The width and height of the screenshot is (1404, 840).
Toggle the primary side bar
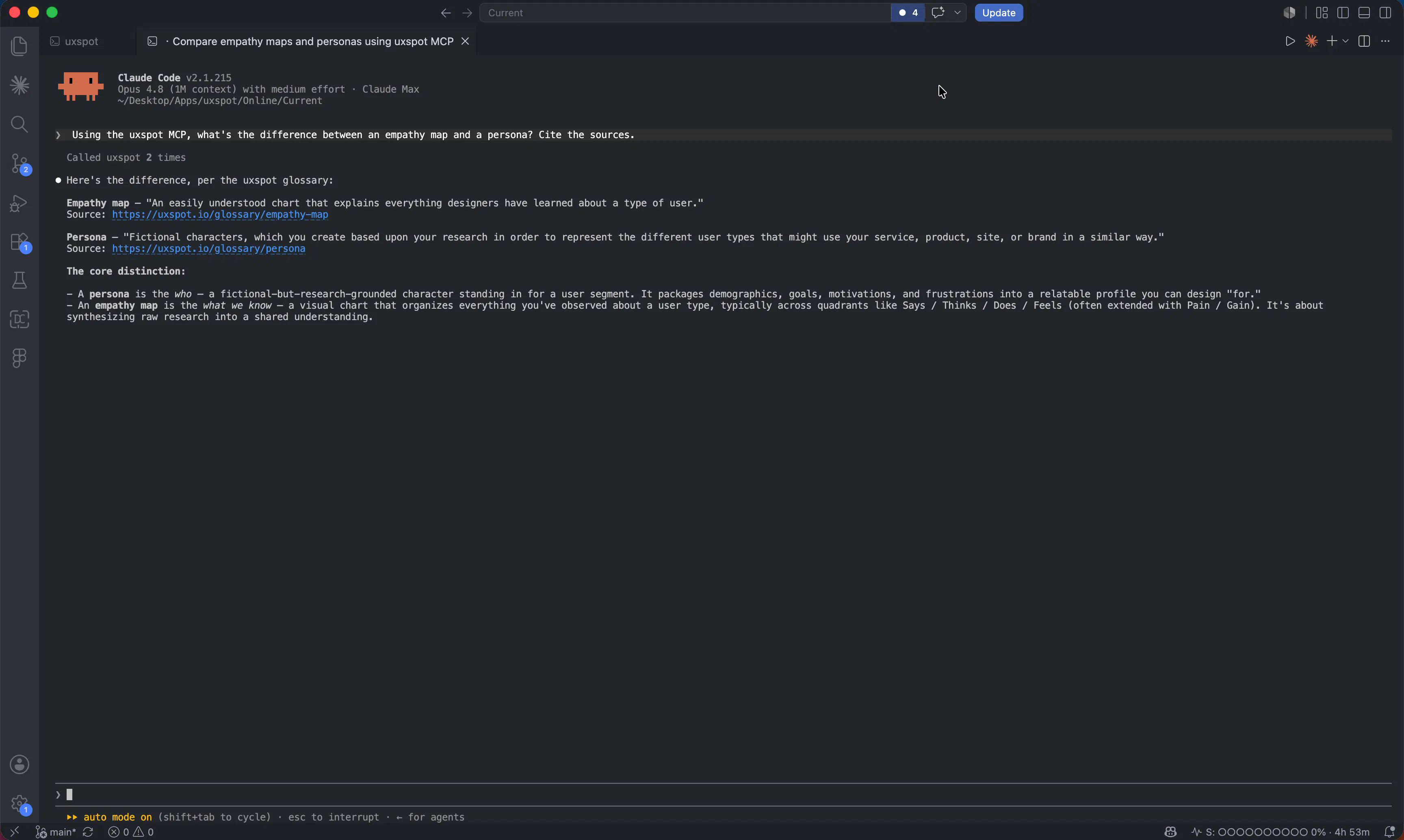pos(1343,13)
